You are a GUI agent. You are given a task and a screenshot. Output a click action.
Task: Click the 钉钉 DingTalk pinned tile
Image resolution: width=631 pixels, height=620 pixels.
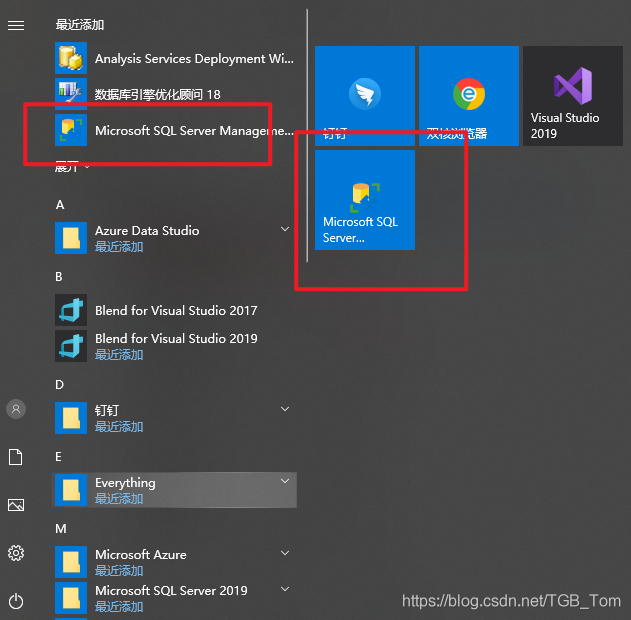[x=365, y=96]
